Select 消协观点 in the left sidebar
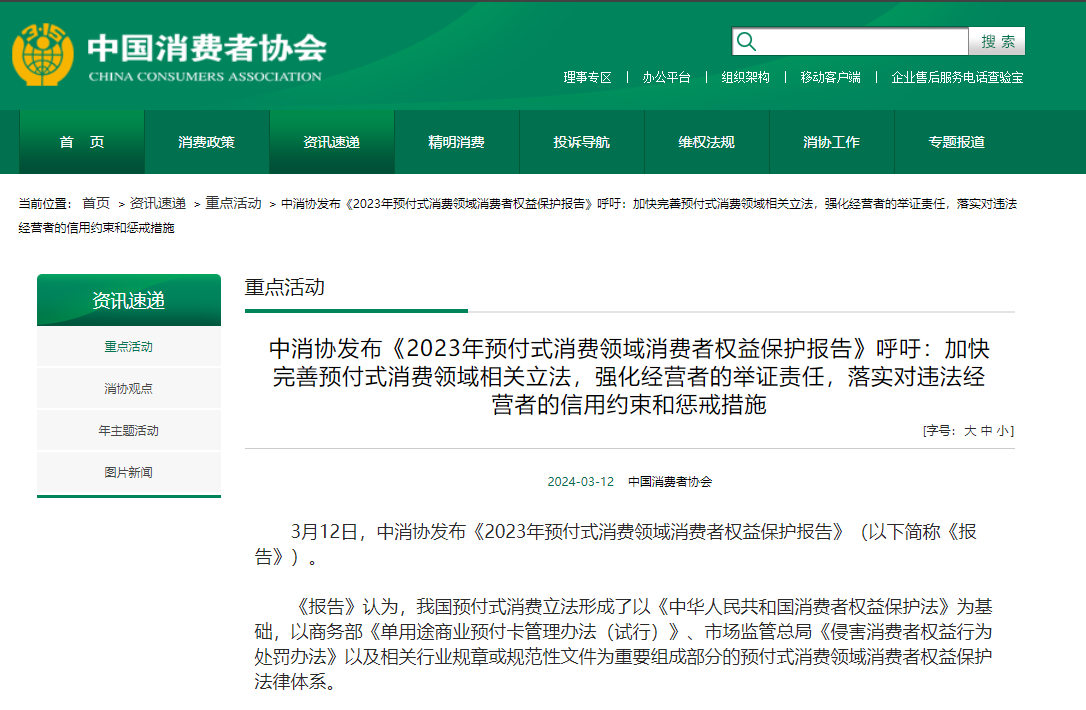Screen dimensions: 1086x710 pyautogui.click(x=129, y=389)
